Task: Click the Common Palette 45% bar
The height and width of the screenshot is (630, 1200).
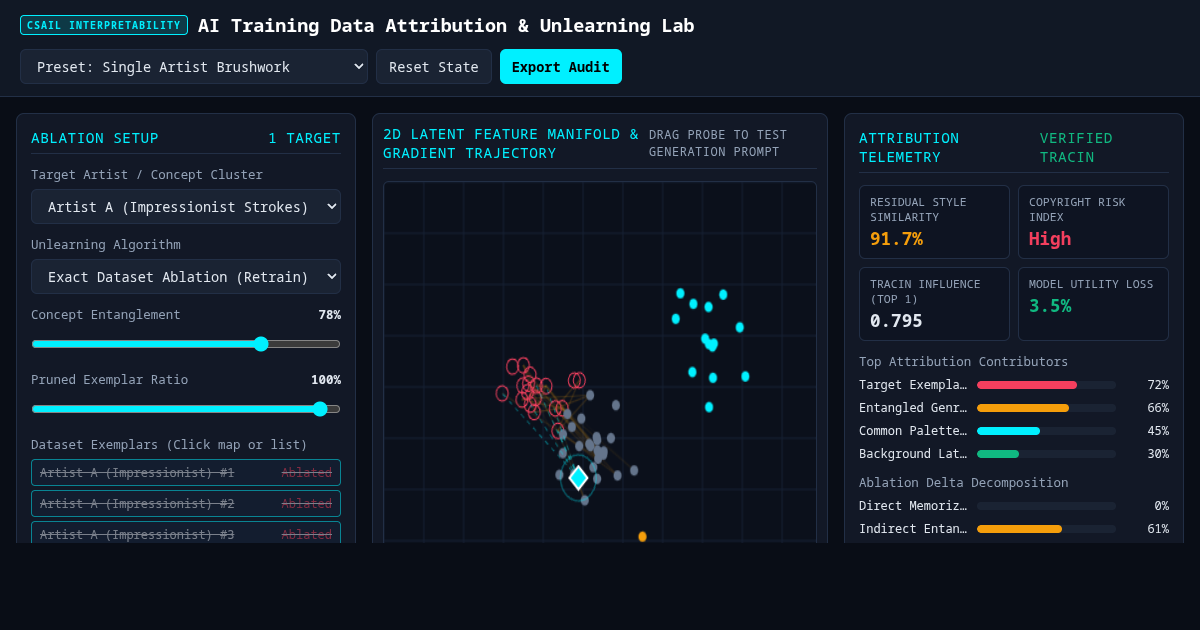Action: click(x=1046, y=431)
